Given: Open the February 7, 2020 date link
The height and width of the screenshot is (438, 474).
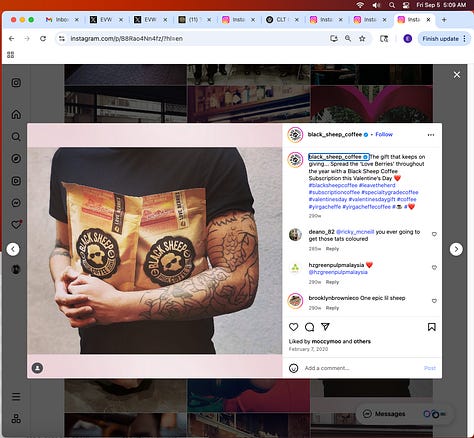Looking at the screenshot, I should 308,349.
